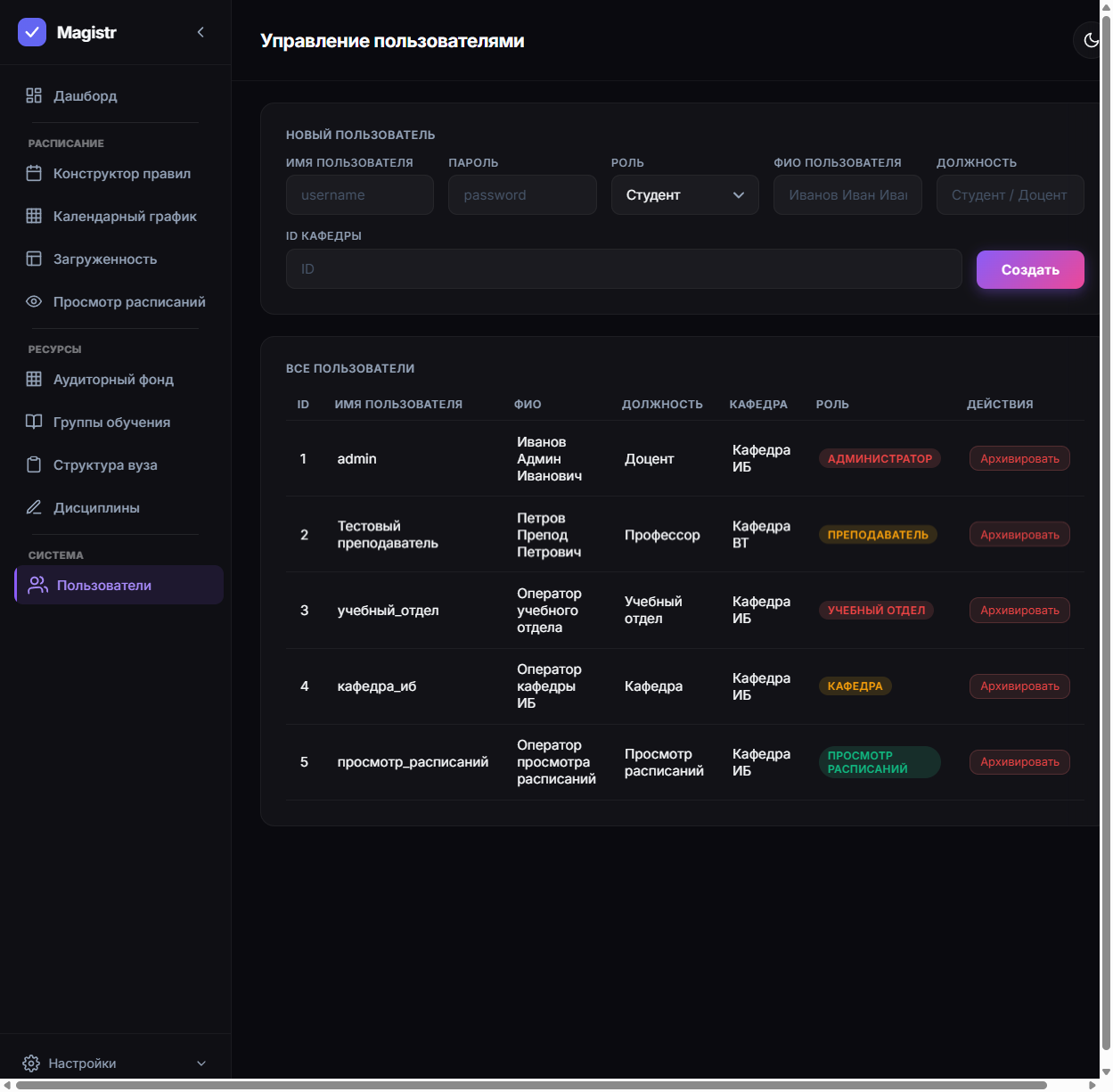Focus the password input field

point(522,195)
